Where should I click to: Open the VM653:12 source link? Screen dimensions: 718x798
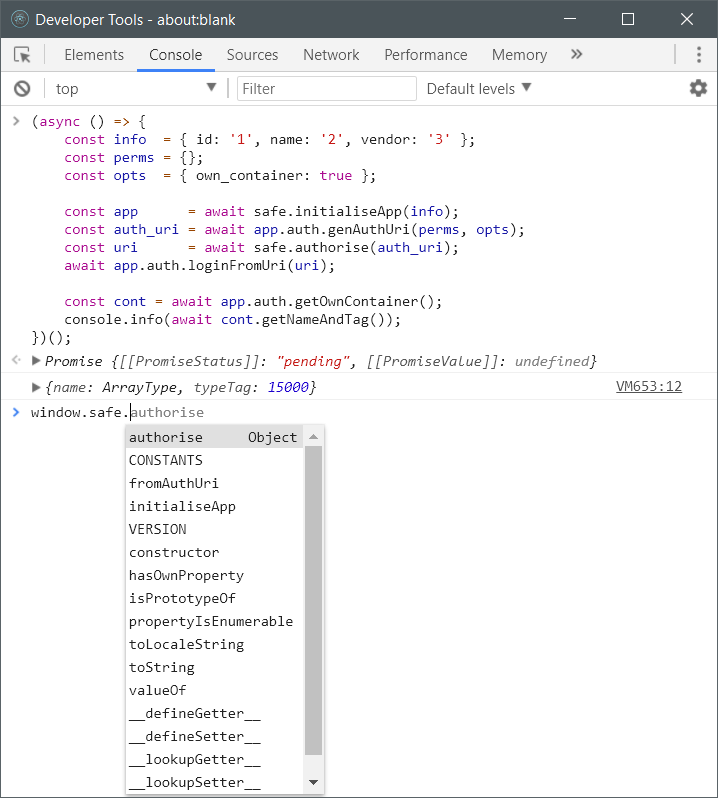coord(649,386)
